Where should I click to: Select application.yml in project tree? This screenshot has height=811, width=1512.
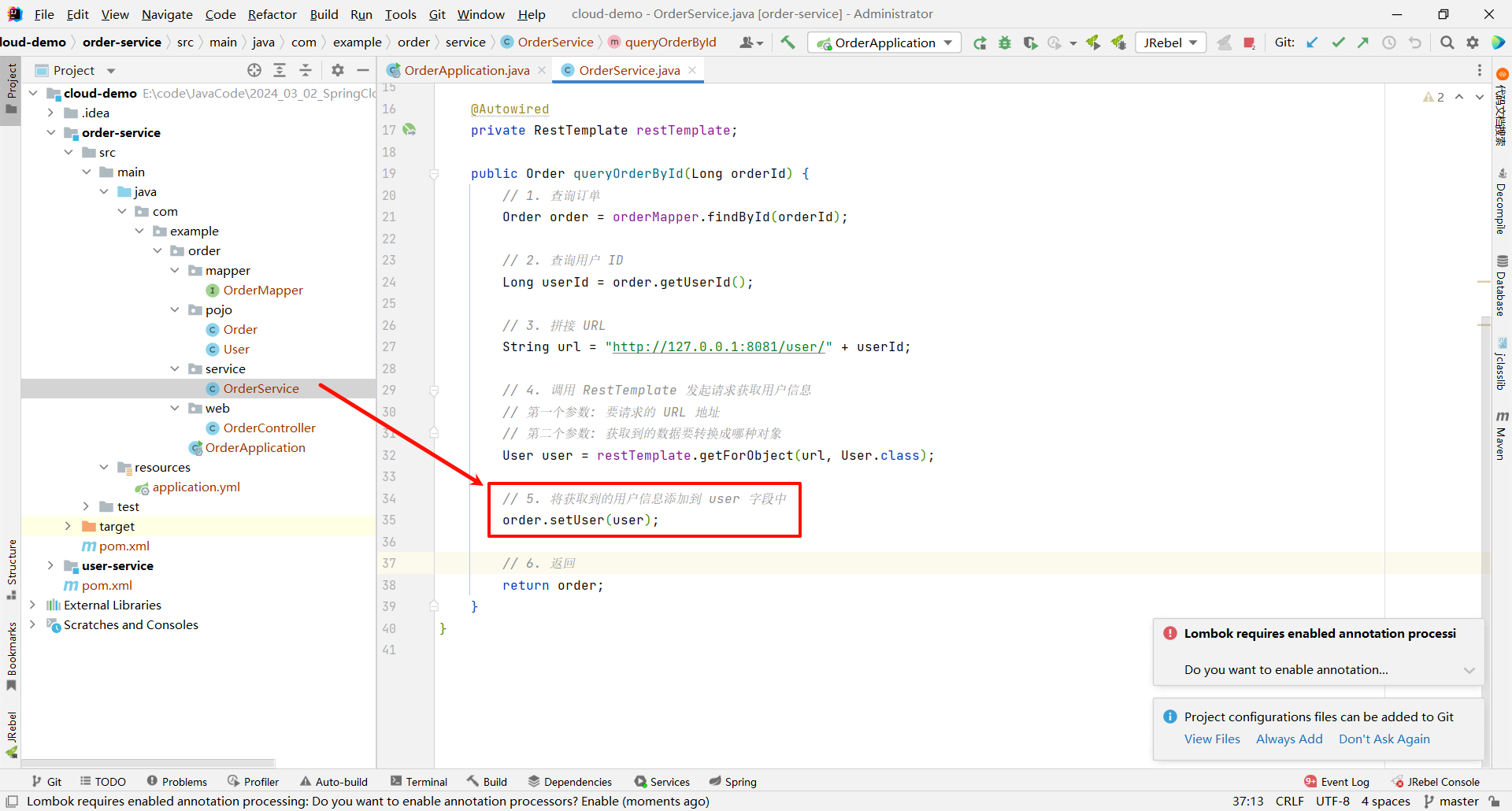196,487
